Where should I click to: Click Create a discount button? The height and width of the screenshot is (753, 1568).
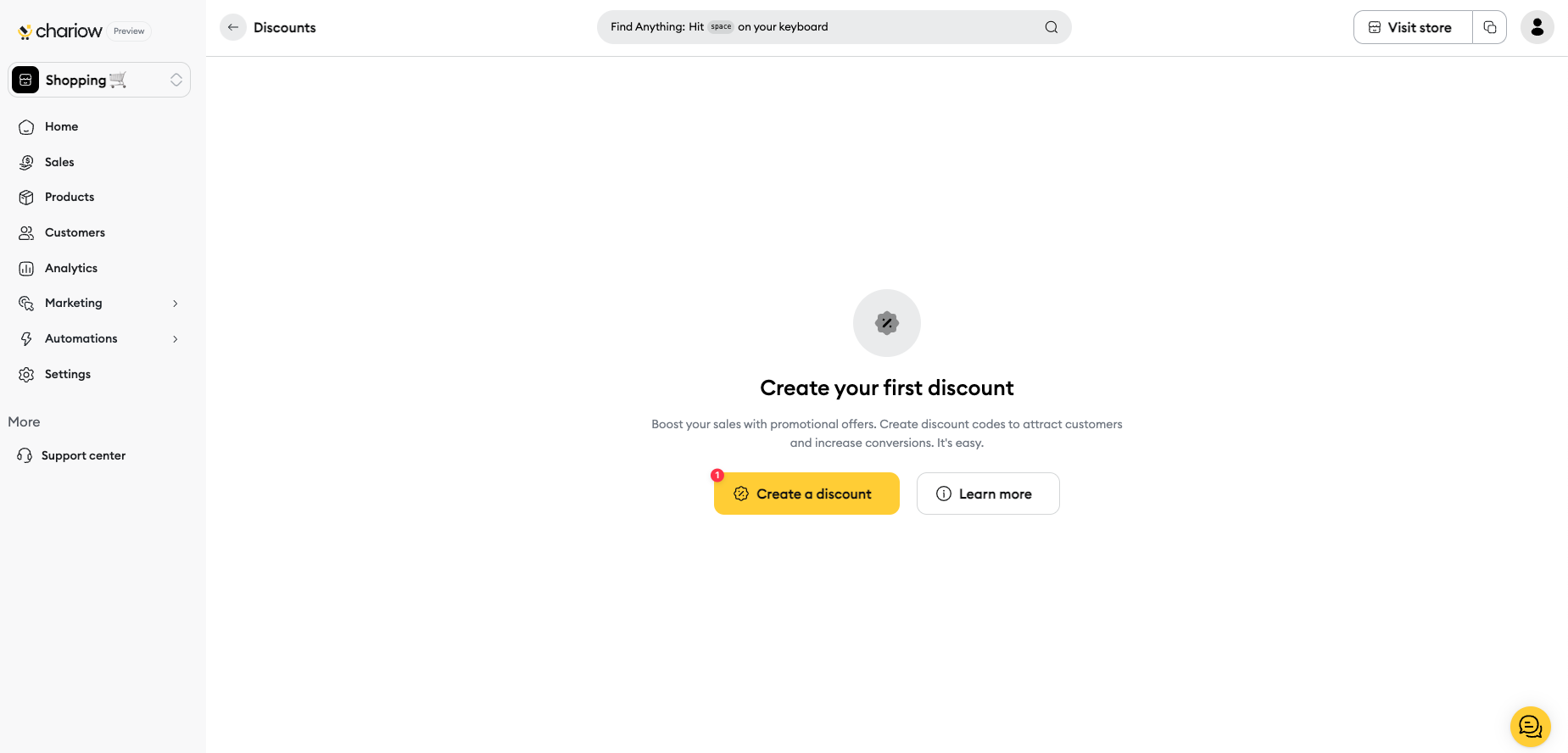tap(806, 494)
